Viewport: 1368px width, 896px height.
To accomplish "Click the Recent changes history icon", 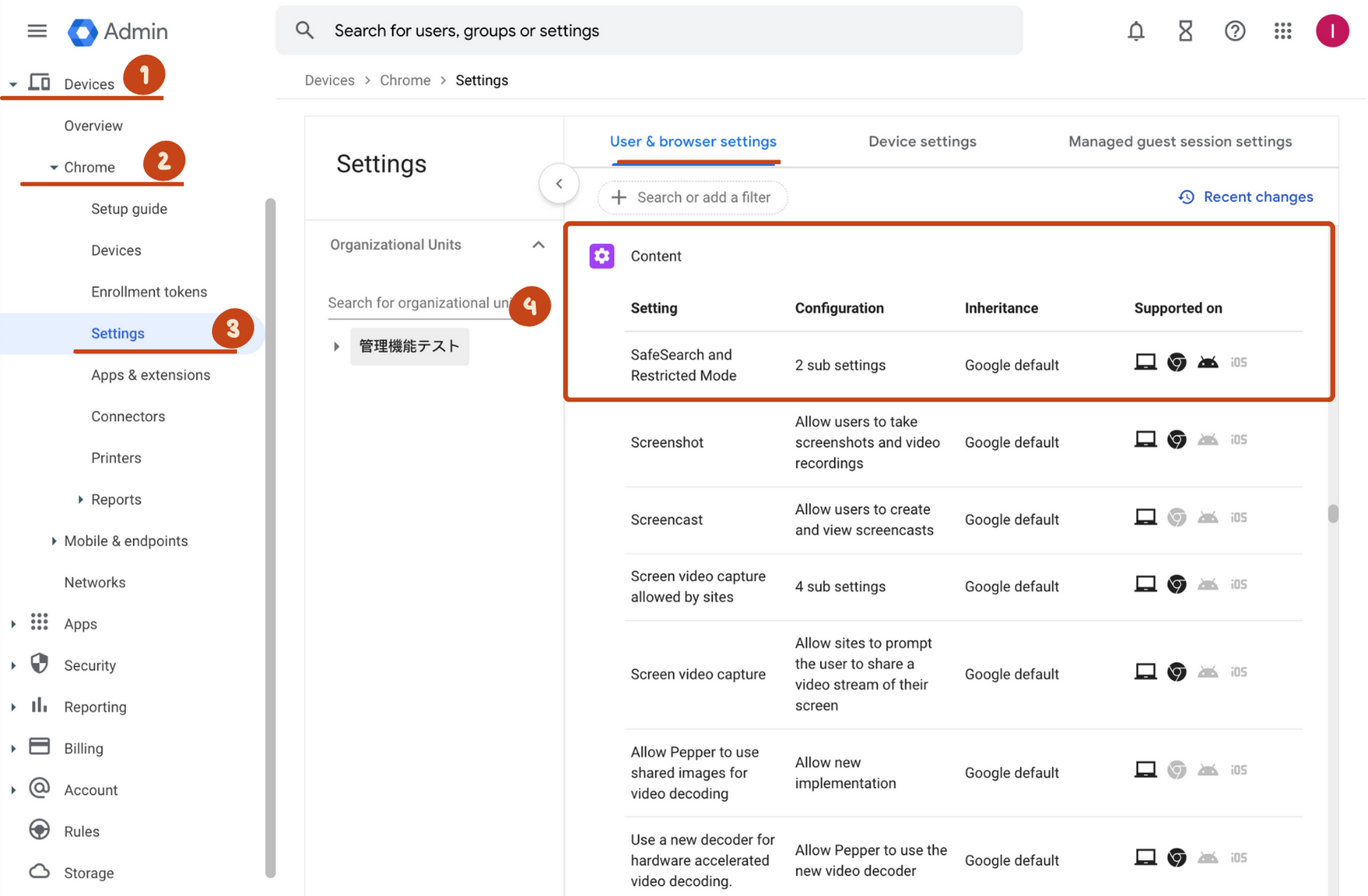I will (1186, 197).
